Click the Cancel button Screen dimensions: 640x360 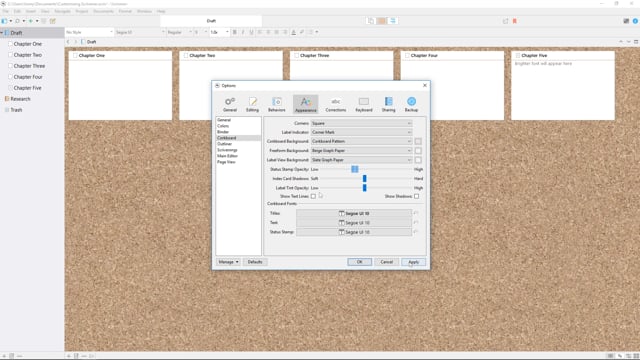click(387, 262)
